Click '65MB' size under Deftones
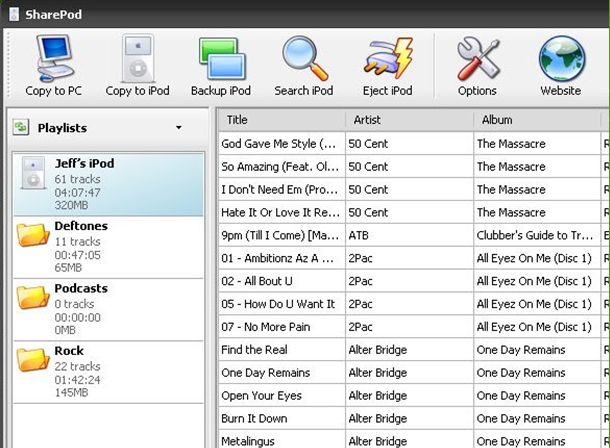The height and width of the screenshot is (448, 610). pyautogui.click(x=68, y=268)
